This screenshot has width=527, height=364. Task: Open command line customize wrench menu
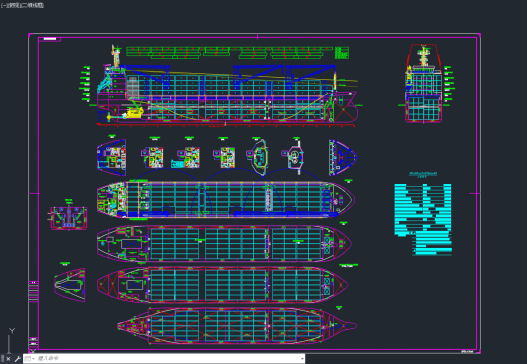(17, 359)
